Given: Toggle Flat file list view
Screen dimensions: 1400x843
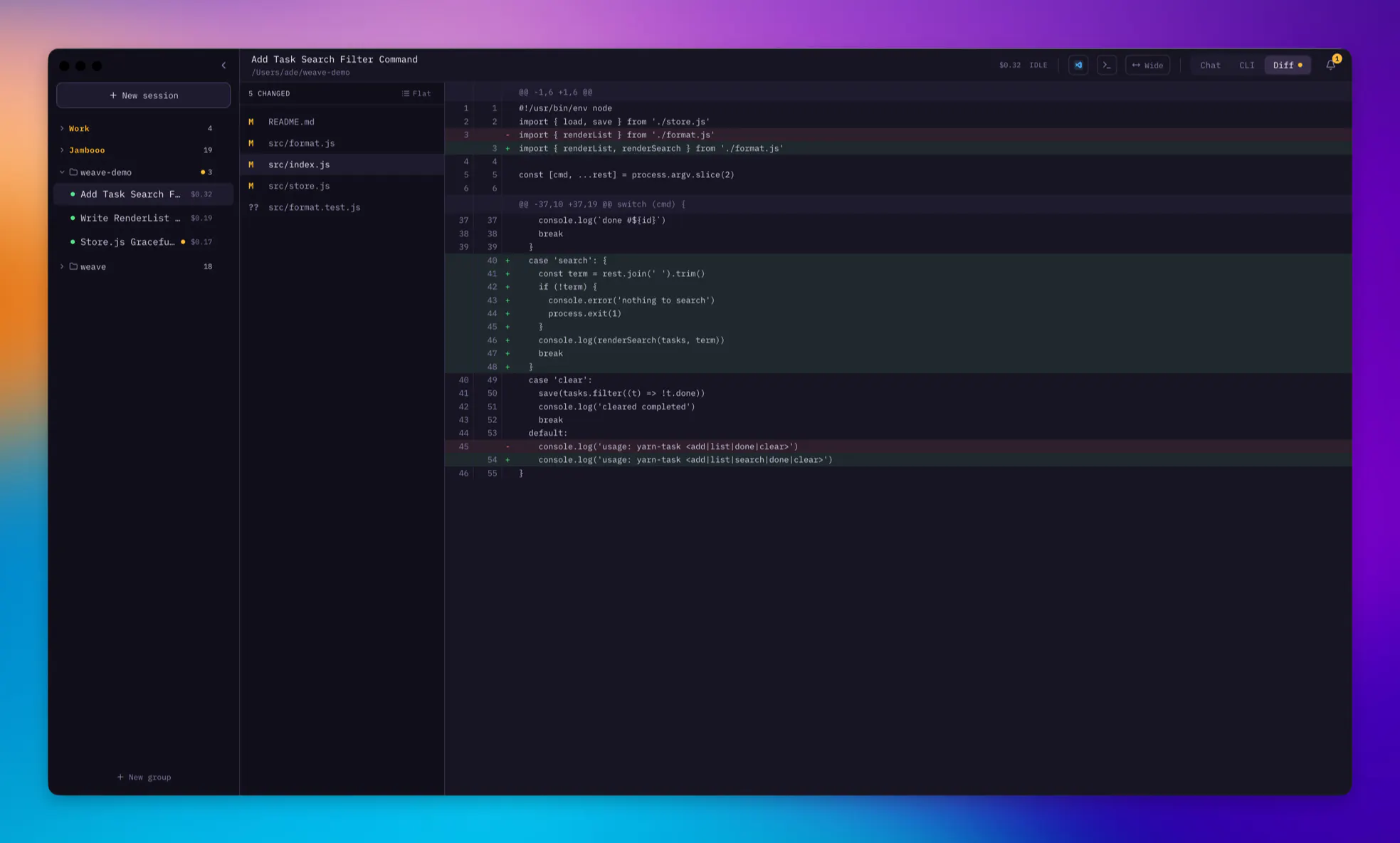Looking at the screenshot, I should (416, 93).
